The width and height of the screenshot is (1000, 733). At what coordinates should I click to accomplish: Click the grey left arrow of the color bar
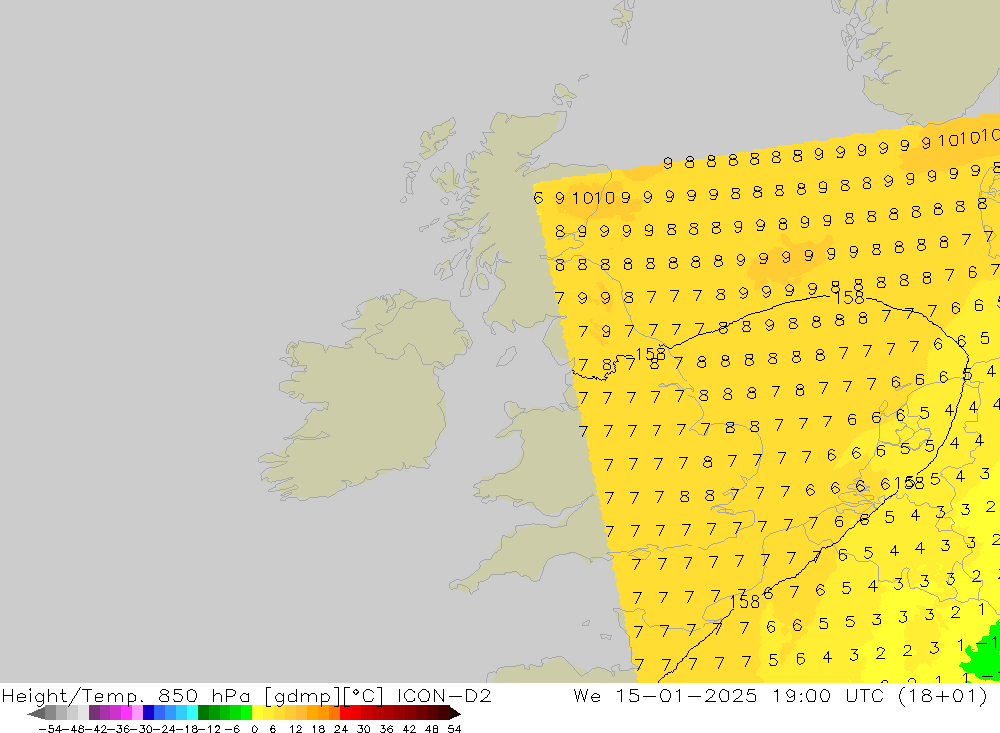tap(36, 713)
